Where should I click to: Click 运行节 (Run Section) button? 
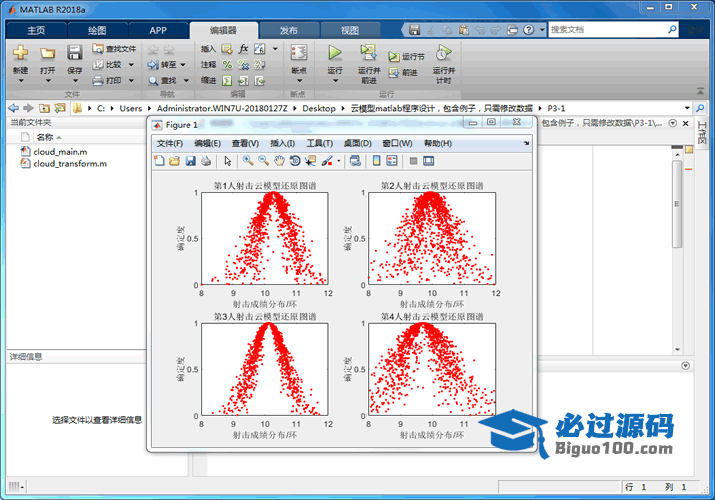pos(406,57)
